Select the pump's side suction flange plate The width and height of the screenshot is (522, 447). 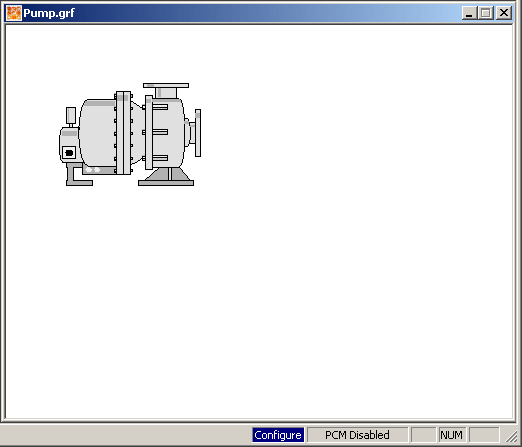pyautogui.click(x=198, y=133)
